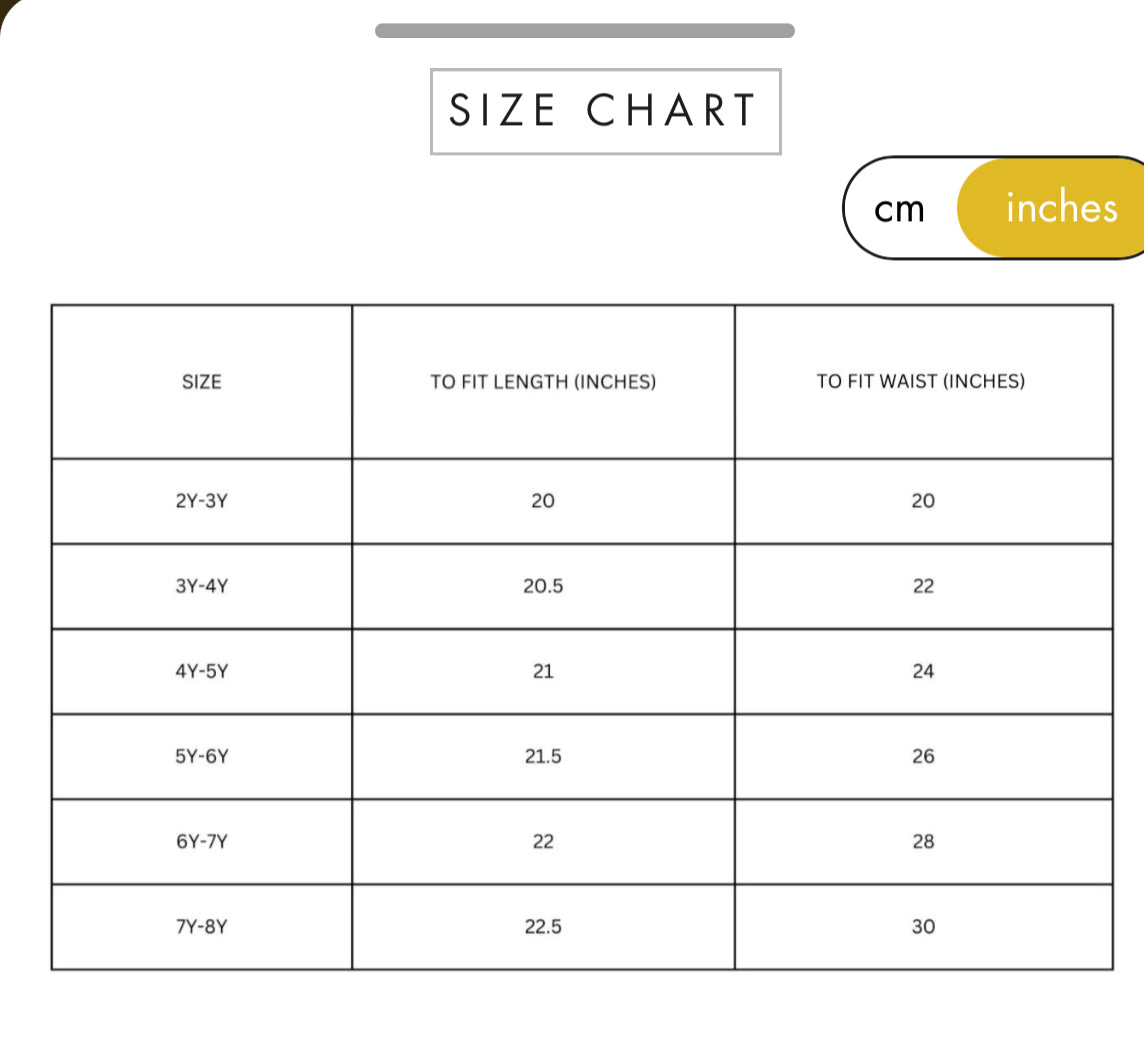Tap the gray sheet drag handle

[584, 31]
